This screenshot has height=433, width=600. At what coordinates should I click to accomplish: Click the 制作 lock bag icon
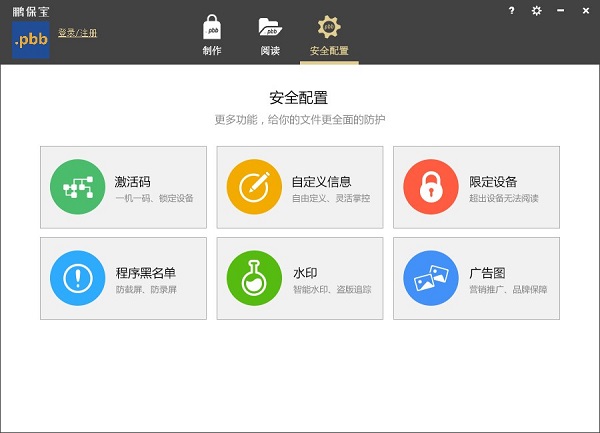coord(212,27)
